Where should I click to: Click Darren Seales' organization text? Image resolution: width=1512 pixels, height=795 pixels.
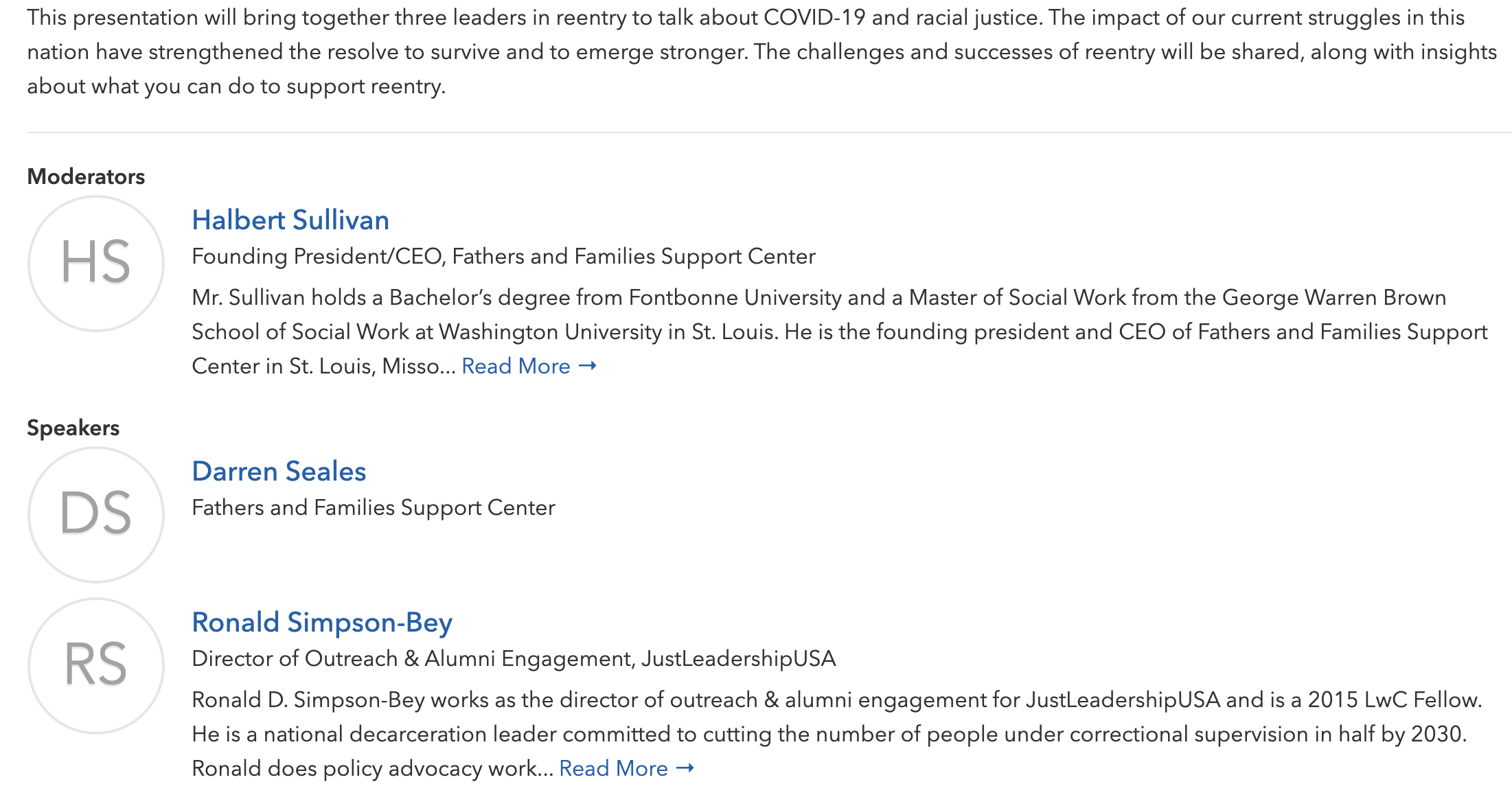click(374, 507)
